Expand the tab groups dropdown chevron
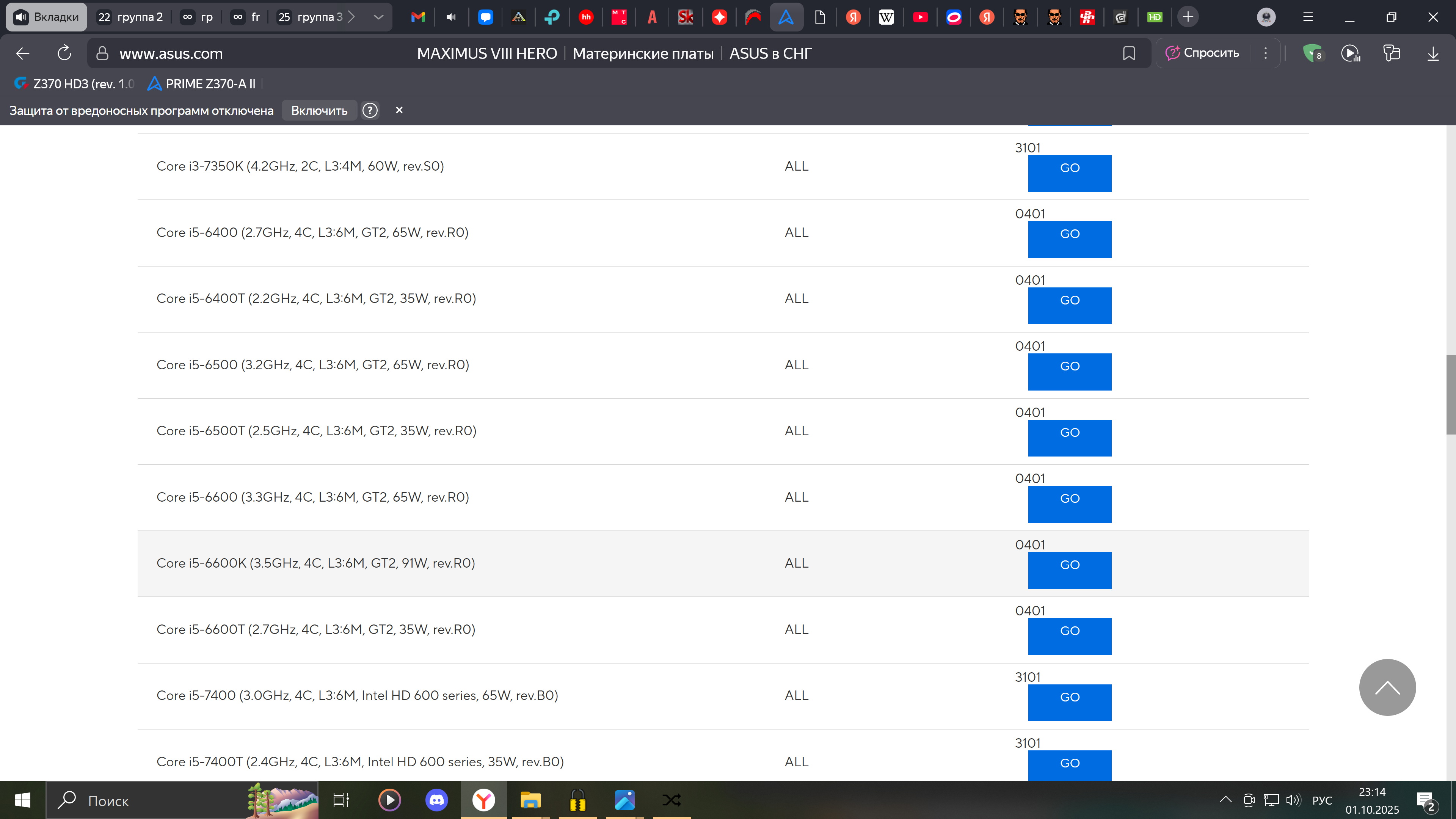1456x819 pixels. (x=379, y=17)
